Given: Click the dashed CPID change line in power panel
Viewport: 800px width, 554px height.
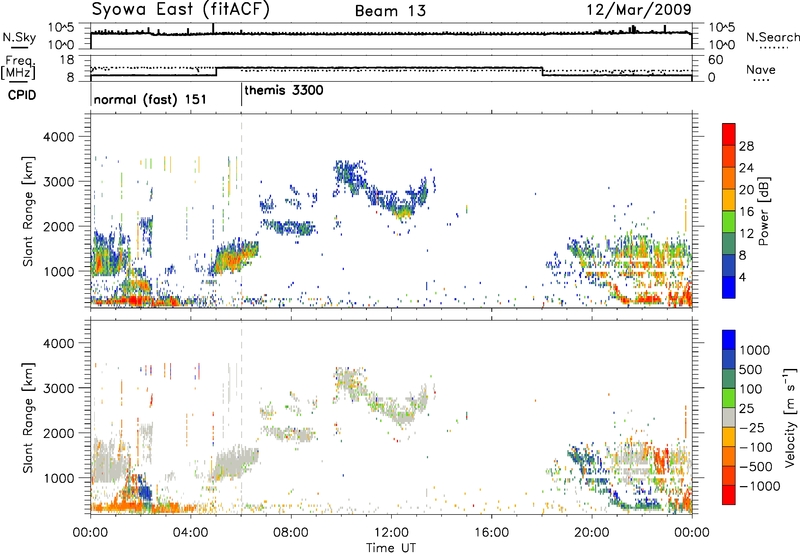Looking at the screenshot, I should [241, 210].
